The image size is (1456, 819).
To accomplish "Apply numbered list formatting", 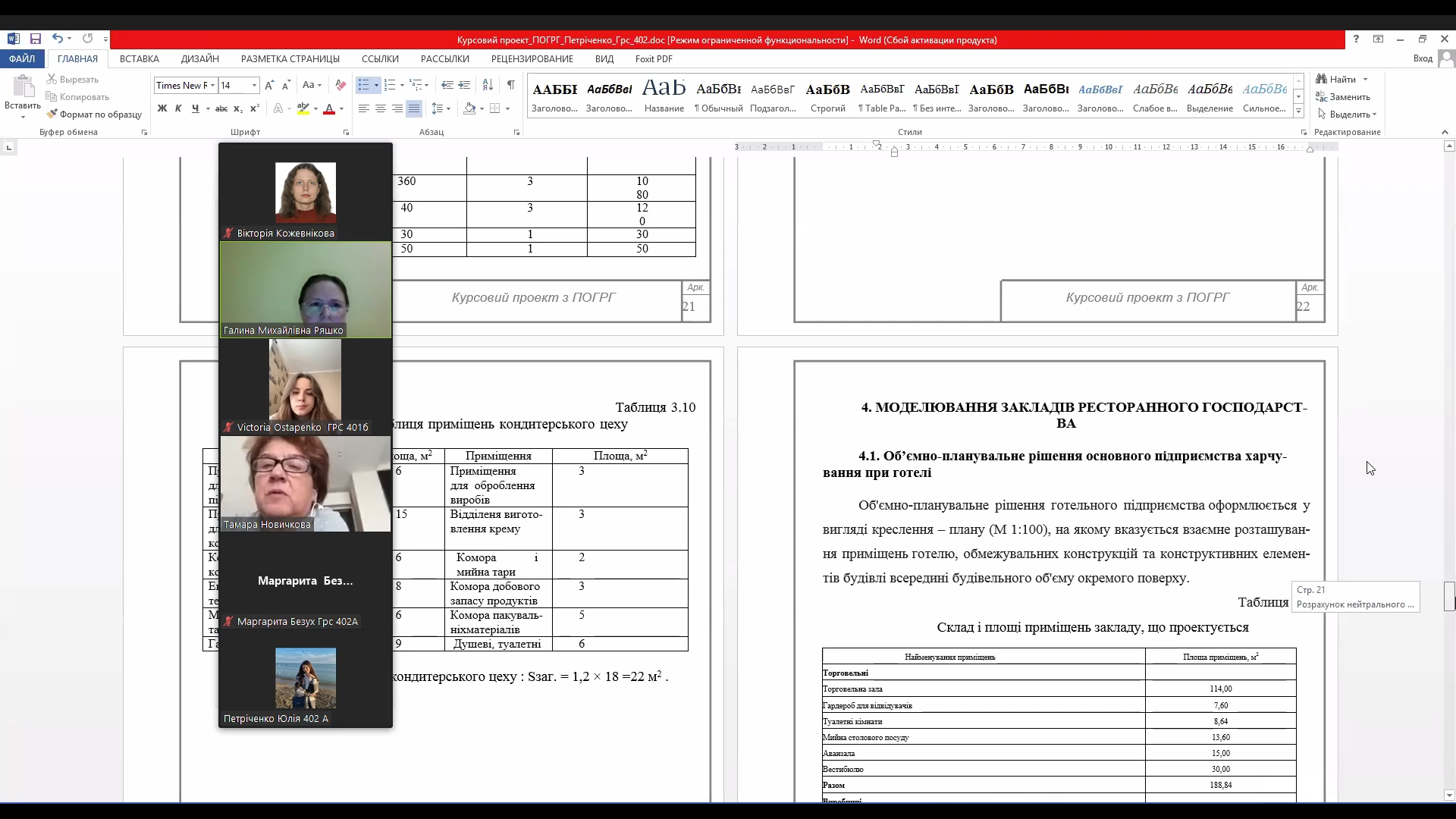I will point(390,86).
